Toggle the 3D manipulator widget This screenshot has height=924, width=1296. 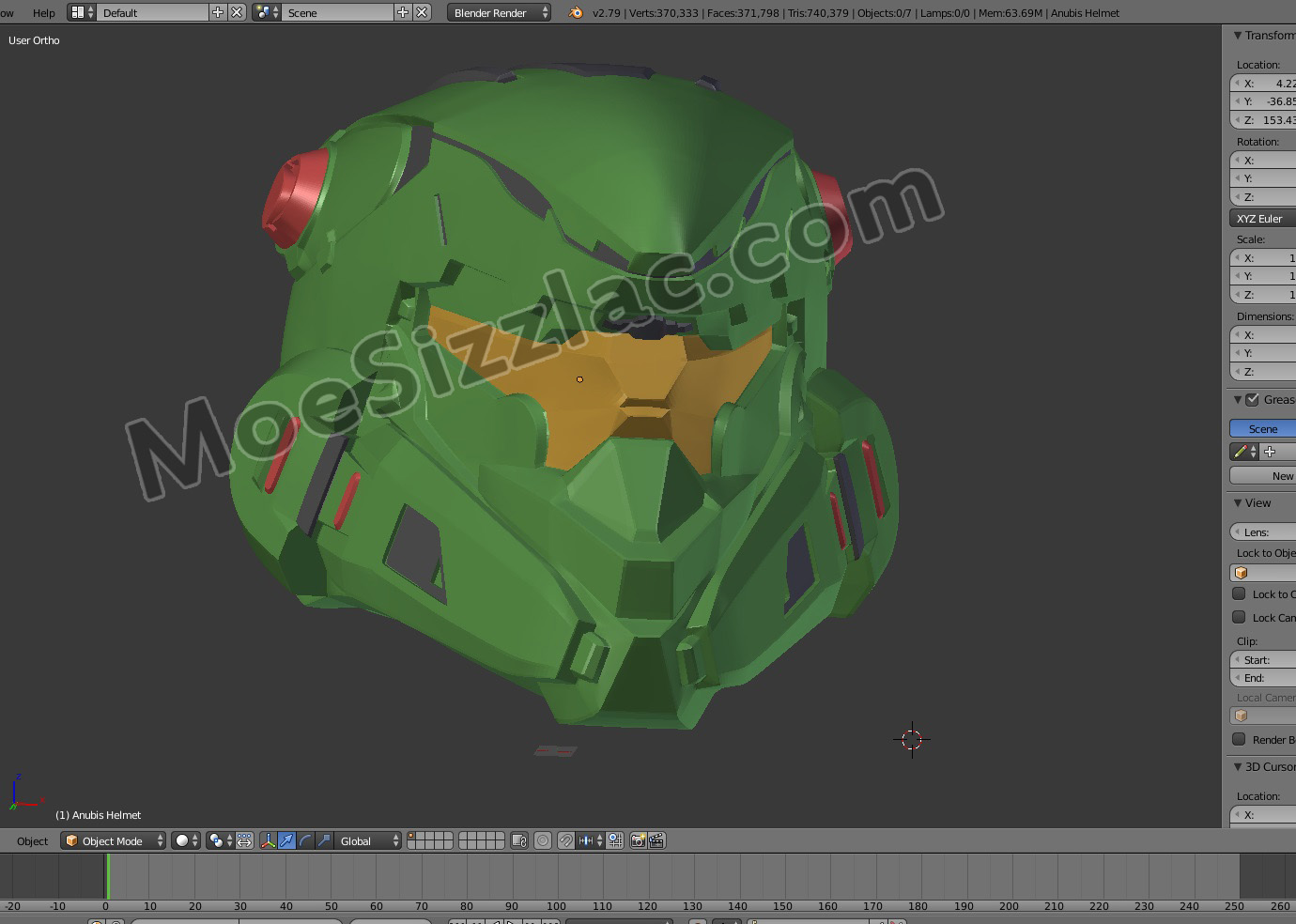(x=268, y=840)
